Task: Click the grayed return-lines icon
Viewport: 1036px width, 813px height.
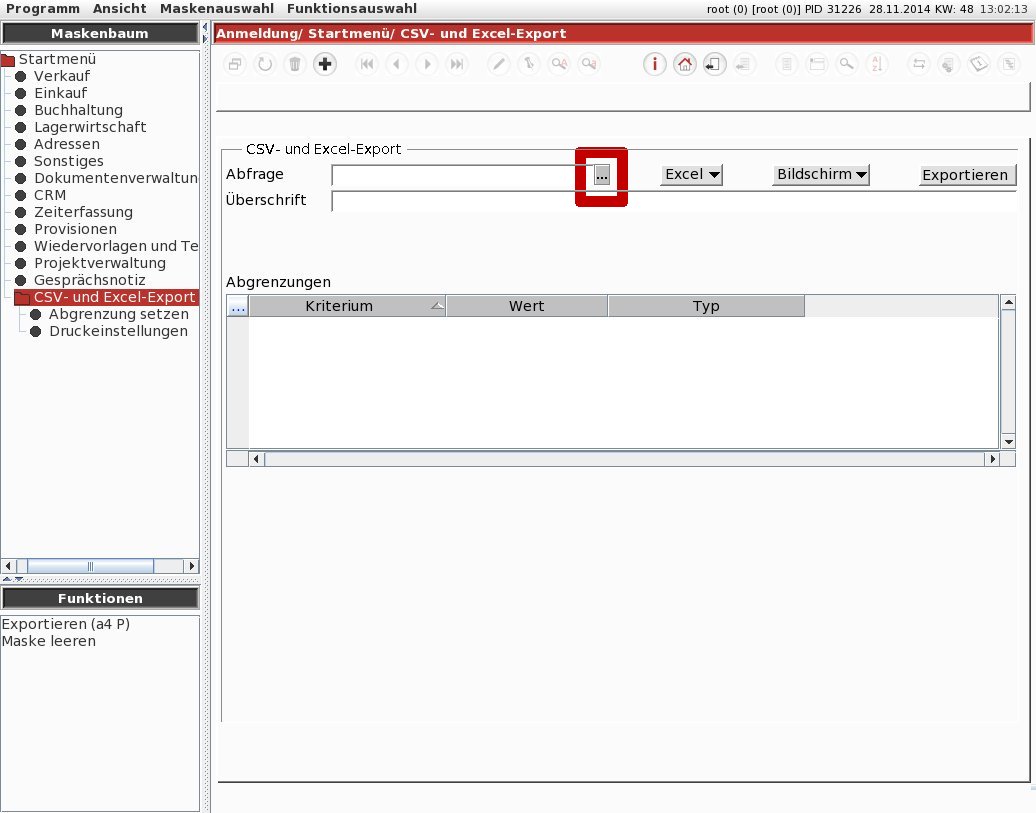Action: pos(744,64)
